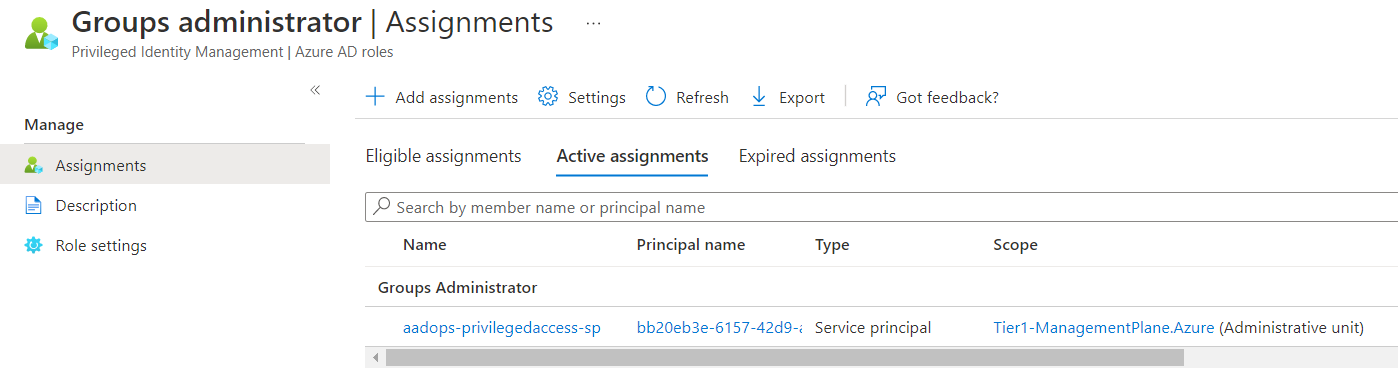Click the Manage section heading
Image resolution: width=1398 pixels, height=371 pixels.
54,125
